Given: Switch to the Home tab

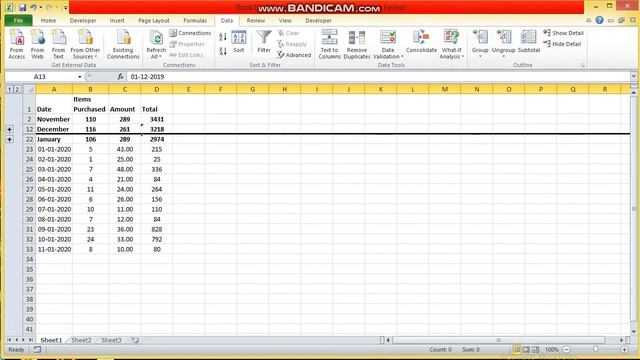Looking at the screenshot, I should pos(48,20).
